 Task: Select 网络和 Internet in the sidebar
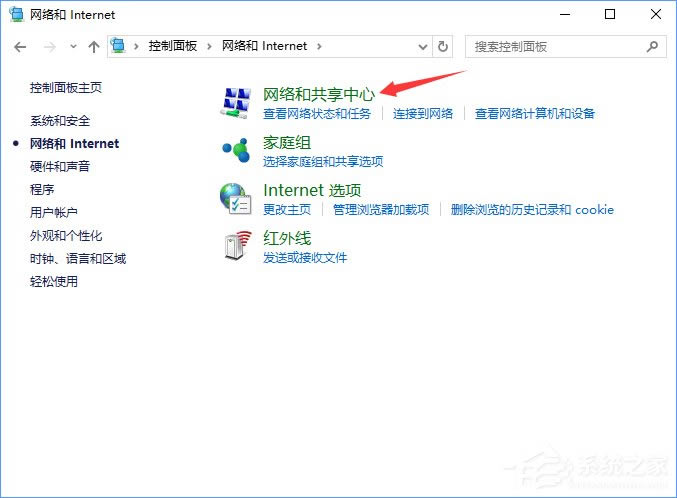[74, 143]
